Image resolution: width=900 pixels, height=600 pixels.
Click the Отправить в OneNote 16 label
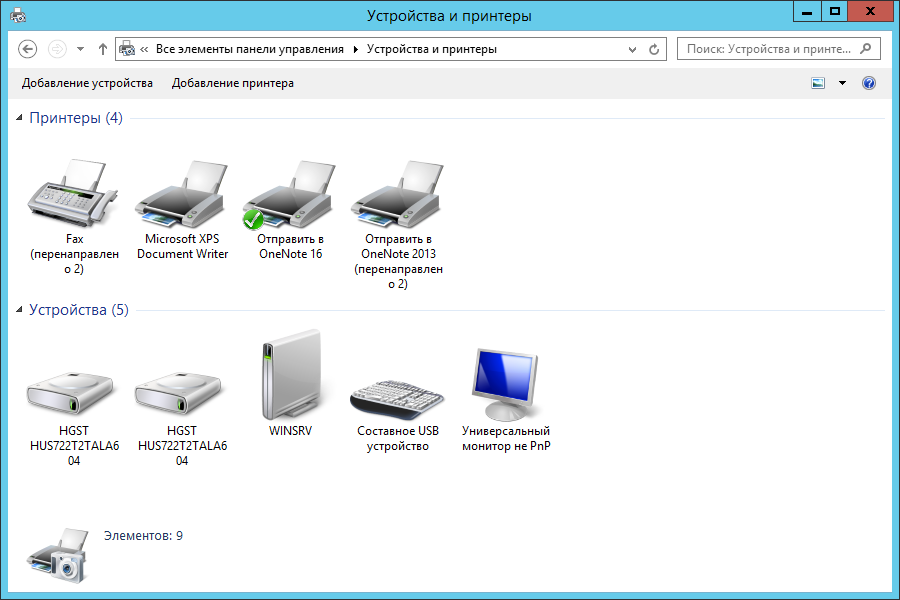tap(290, 246)
